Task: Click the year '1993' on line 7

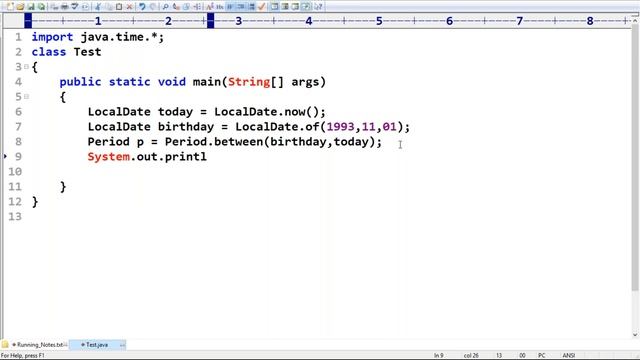Action: point(340,127)
